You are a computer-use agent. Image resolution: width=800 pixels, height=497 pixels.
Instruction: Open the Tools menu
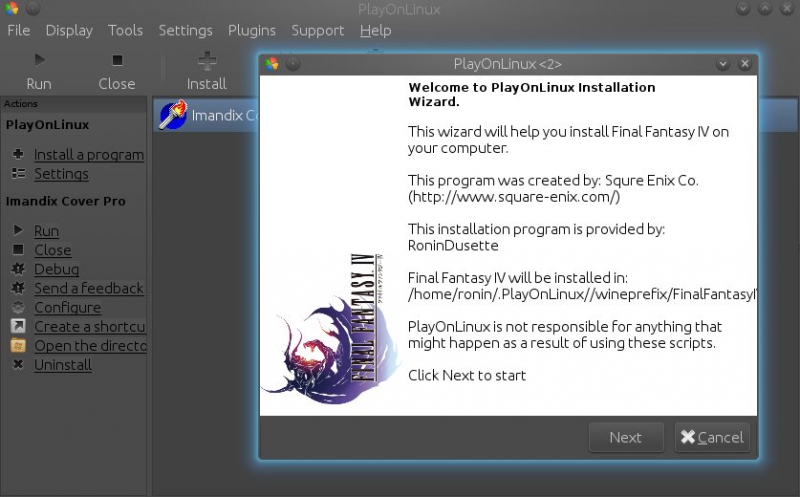click(125, 31)
